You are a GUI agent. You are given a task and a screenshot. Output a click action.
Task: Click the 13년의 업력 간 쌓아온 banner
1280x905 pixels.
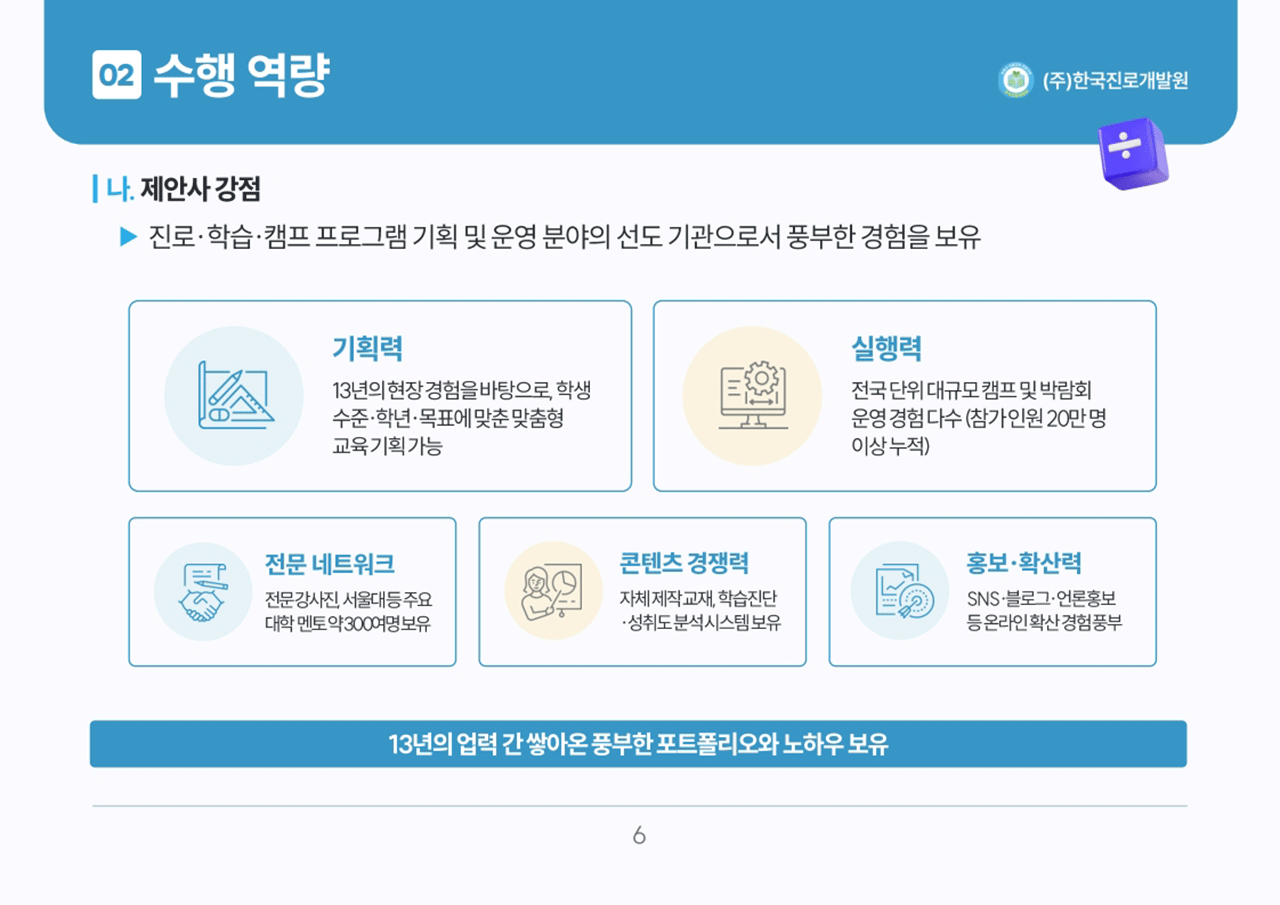tap(638, 744)
